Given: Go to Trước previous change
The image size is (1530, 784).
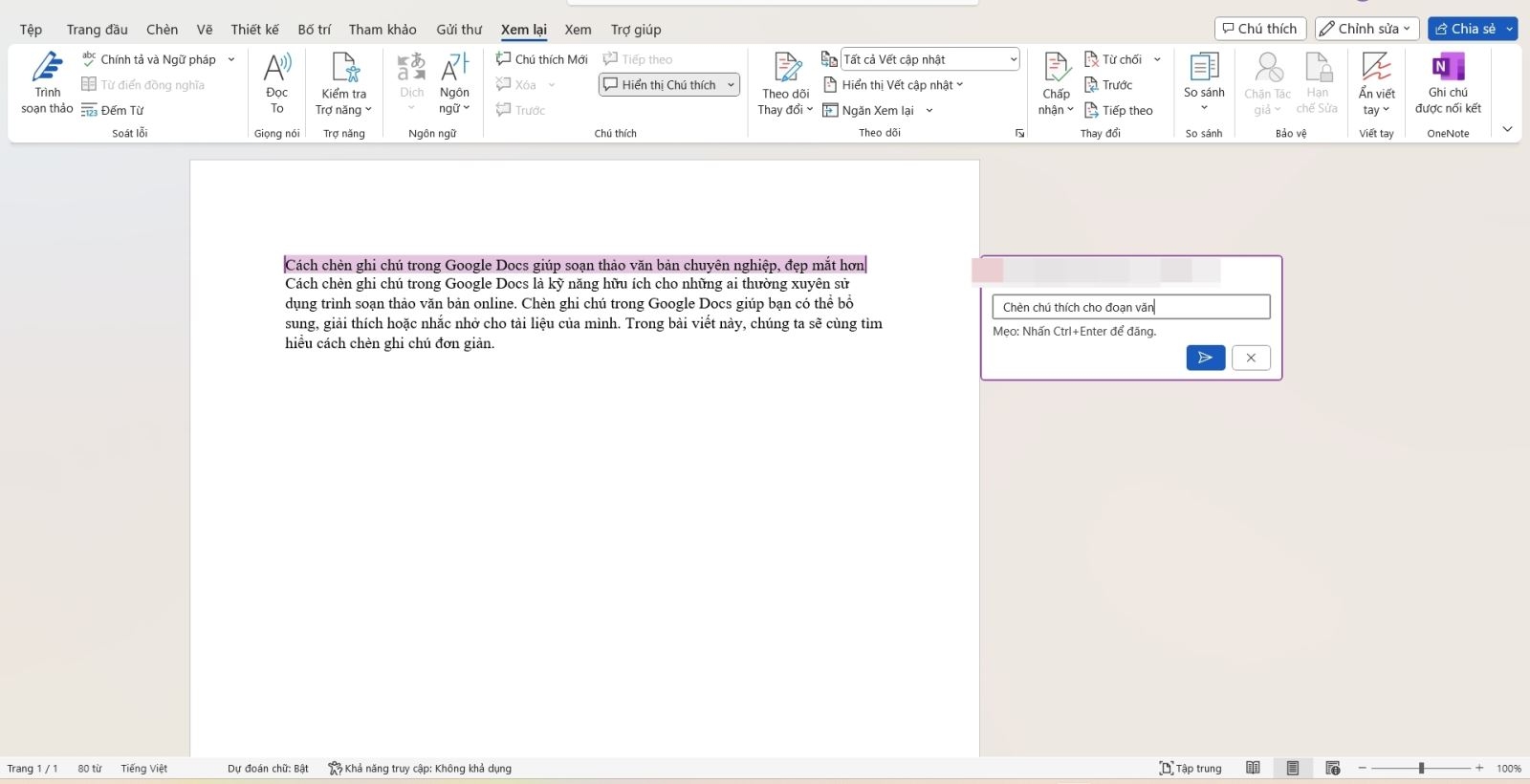Looking at the screenshot, I should [1108, 85].
